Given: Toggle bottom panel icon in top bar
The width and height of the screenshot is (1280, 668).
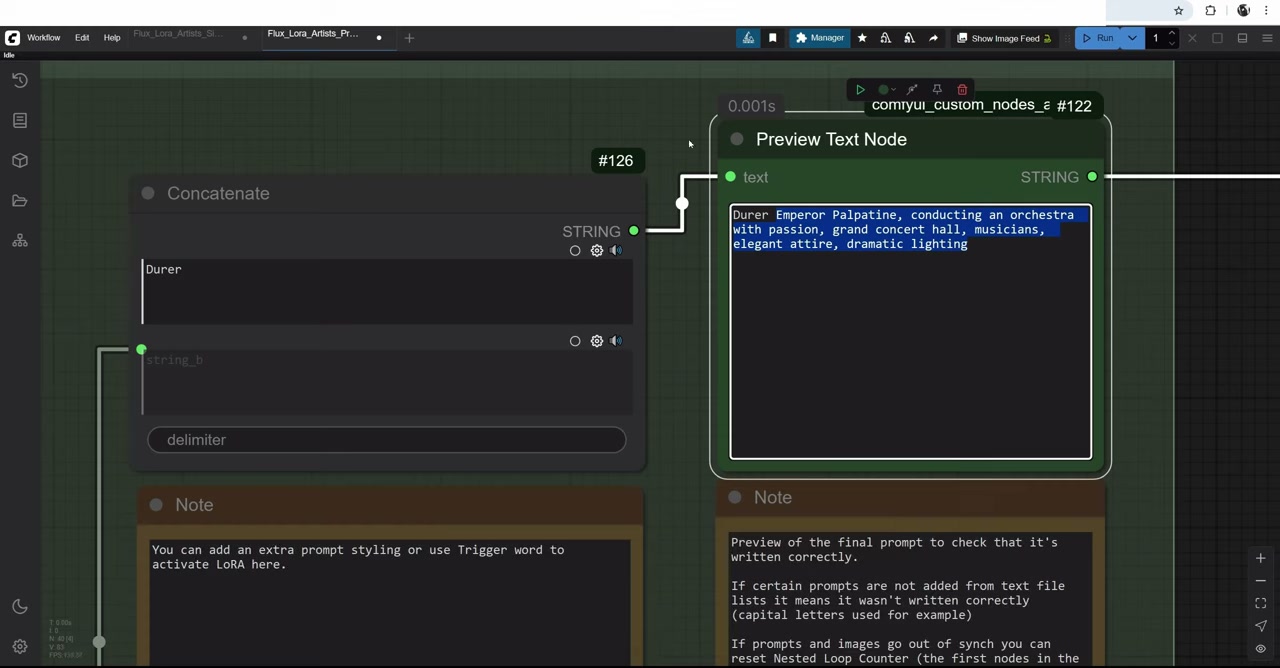Looking at the screenshot, I should pyautogui.click(x=1242, y=38).
